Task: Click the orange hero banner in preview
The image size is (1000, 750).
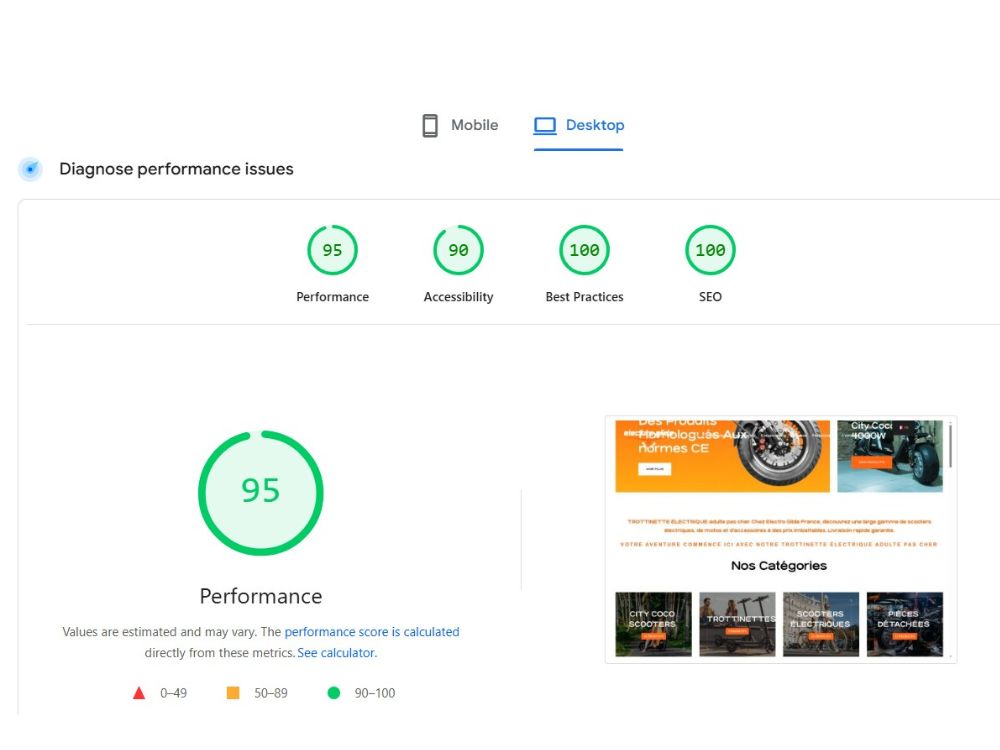Action: tap(723, 456)
